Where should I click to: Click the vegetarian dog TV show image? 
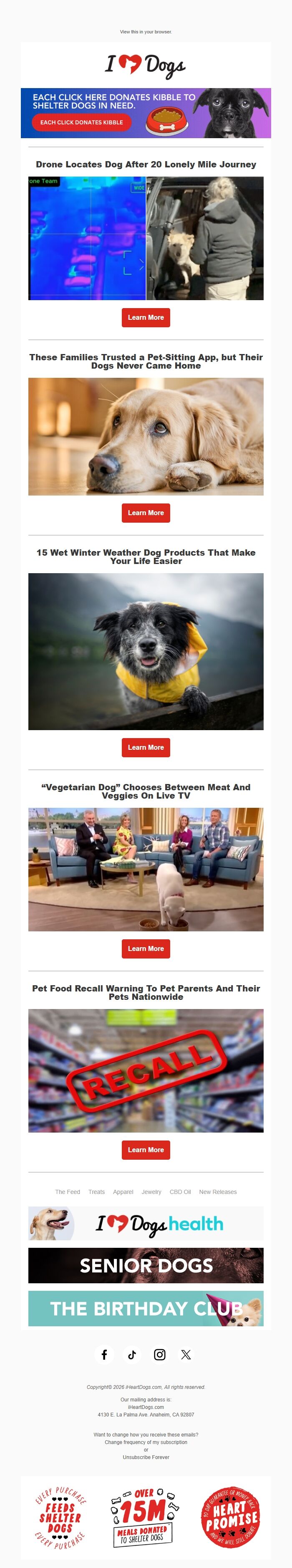pyautogui.click(x=146, y=869)
